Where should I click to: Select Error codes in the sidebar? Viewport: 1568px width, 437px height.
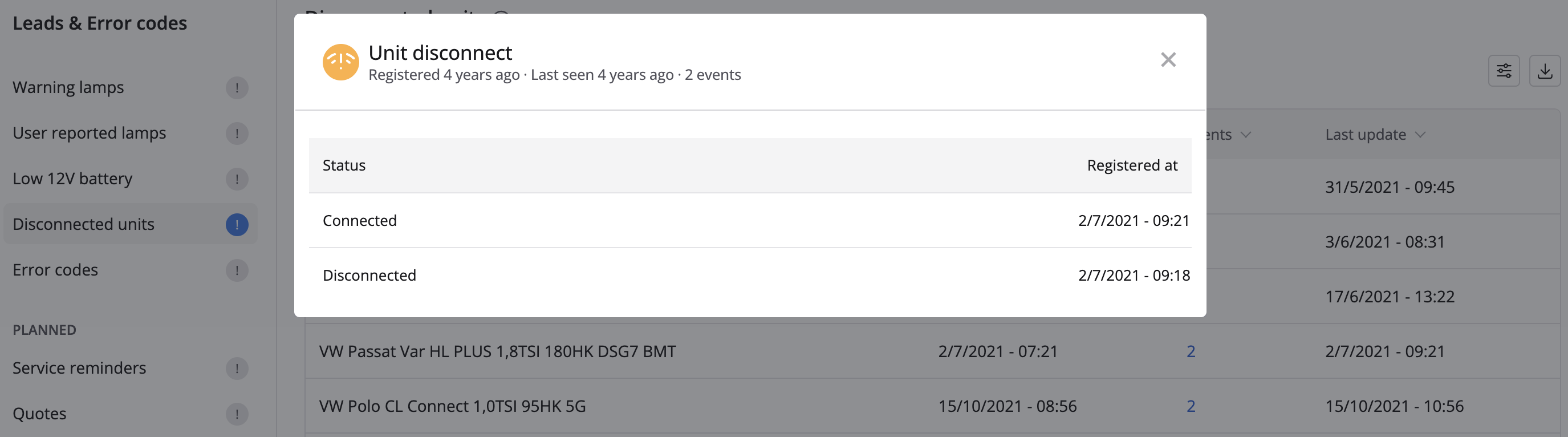pyautogui.click(x=55, y=270)
